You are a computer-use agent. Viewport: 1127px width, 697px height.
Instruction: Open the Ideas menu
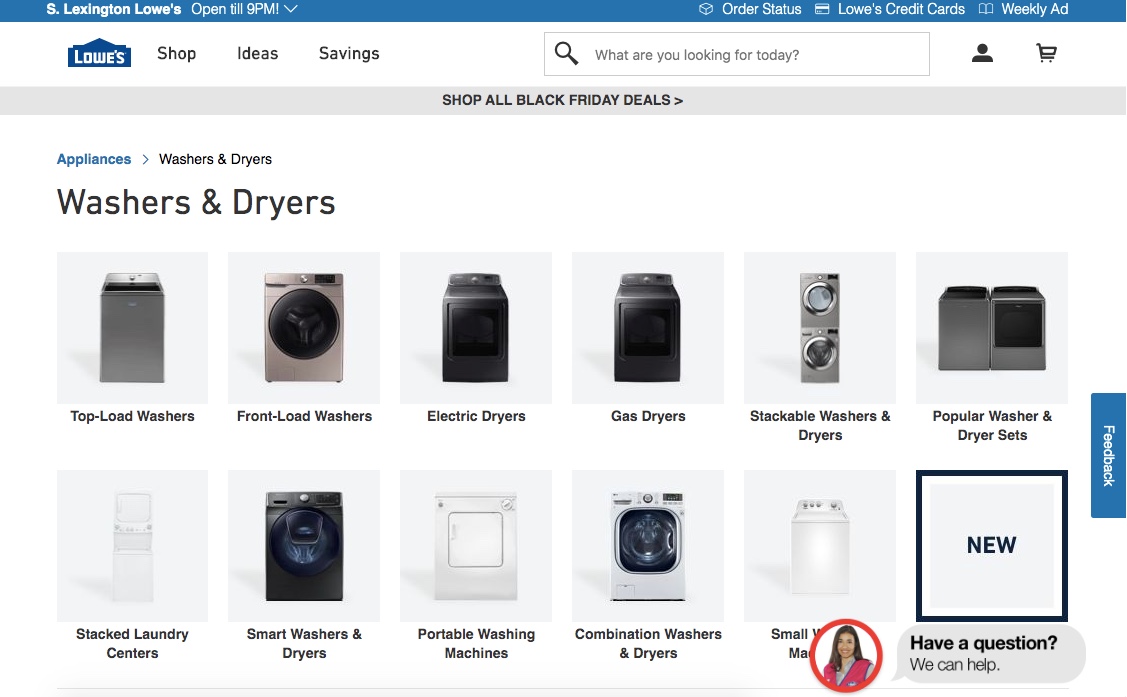(x=257, y=53)
